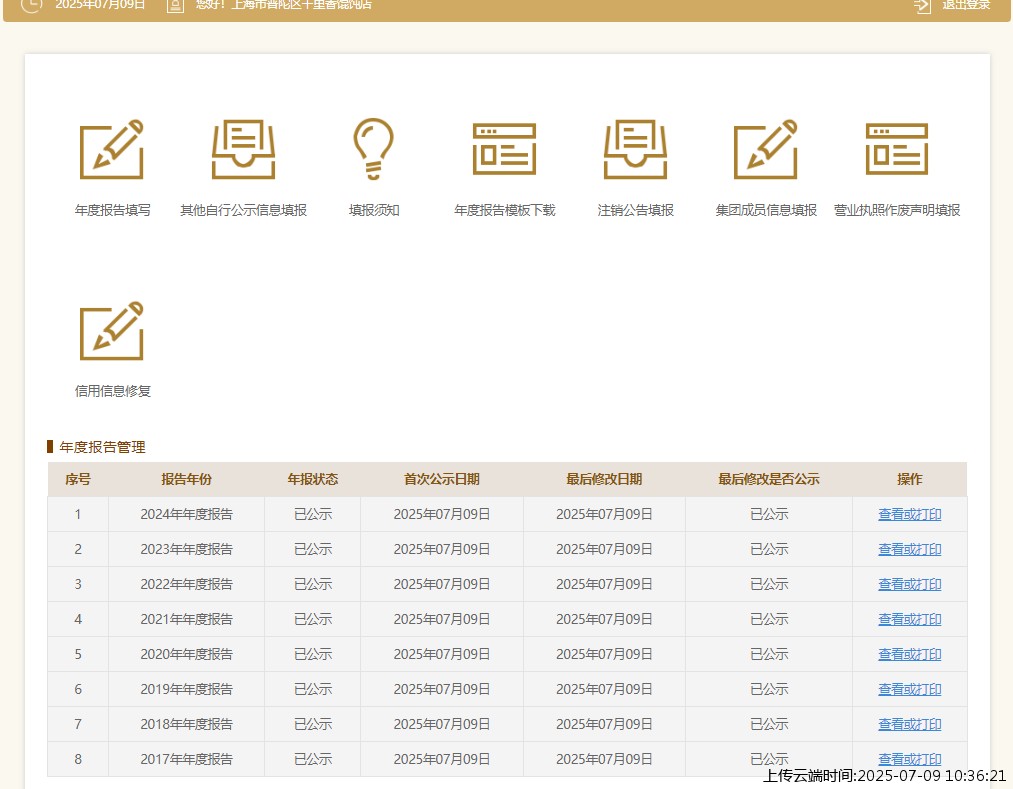Click last modified date in 2020 row

click(x=604, y=654)
